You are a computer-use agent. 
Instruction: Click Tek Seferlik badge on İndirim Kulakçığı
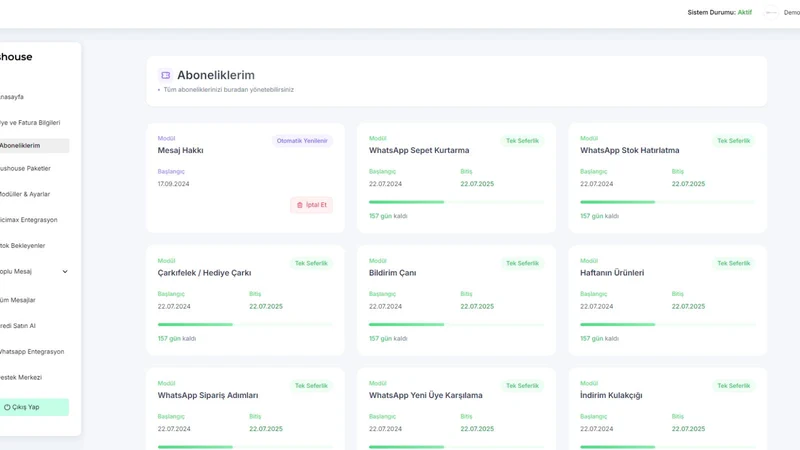tap(733, 386)
